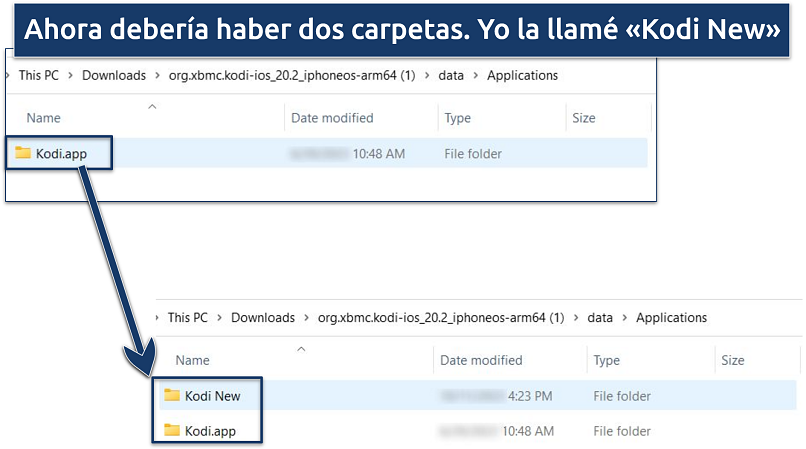This screenshot has height=449, width=806.
Task: Expand chevron after This PC in lower breadcrumb
Action: point(219,318)
